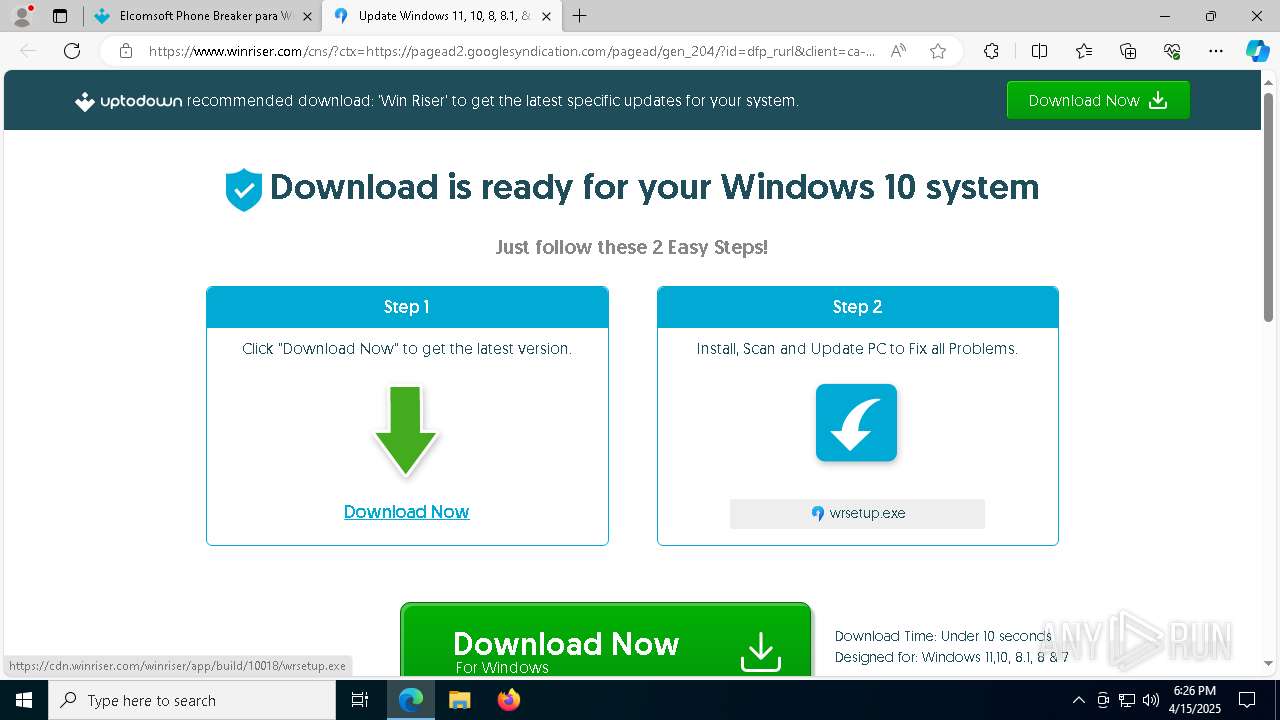Open the Collections panel

[x=1128, y=51]
